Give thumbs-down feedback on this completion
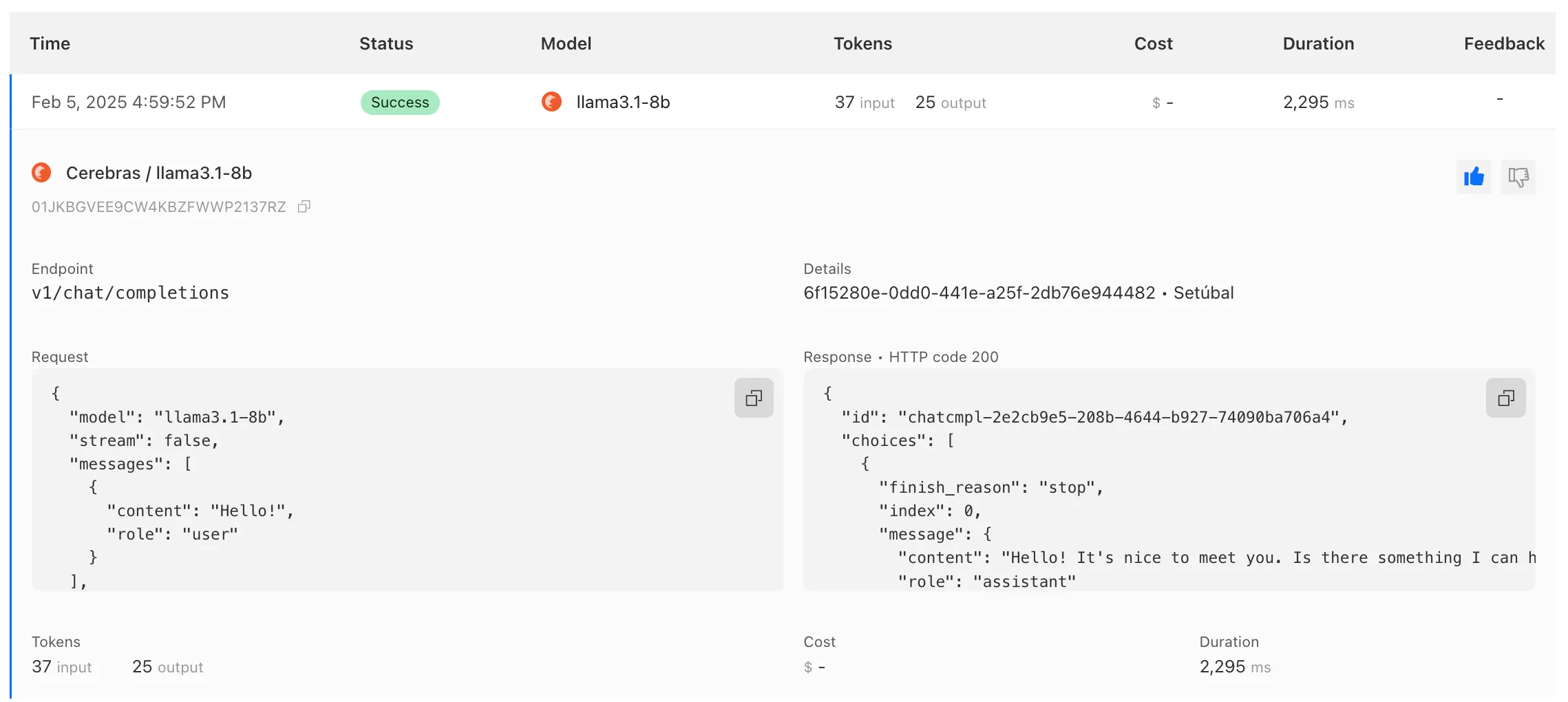Viewport: 1568px width, 702px height. pos(1518,177)
